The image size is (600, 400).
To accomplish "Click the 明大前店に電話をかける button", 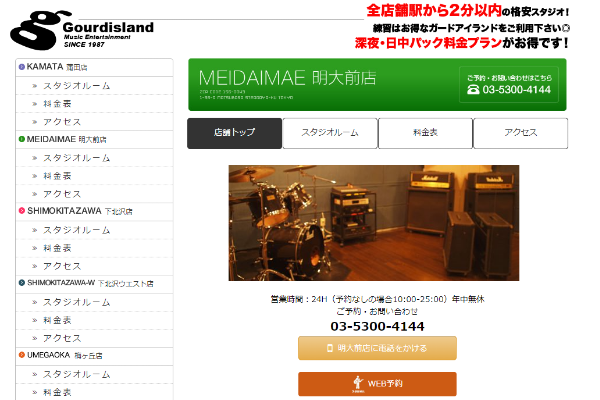I will 377,348.
